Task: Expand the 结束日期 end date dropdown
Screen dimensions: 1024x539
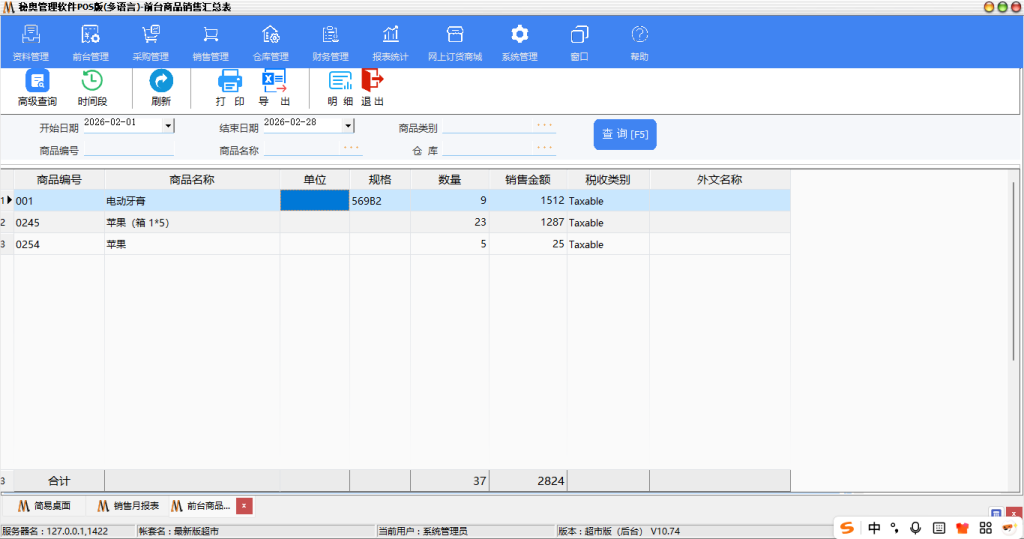Action: [x=348, y=126]
